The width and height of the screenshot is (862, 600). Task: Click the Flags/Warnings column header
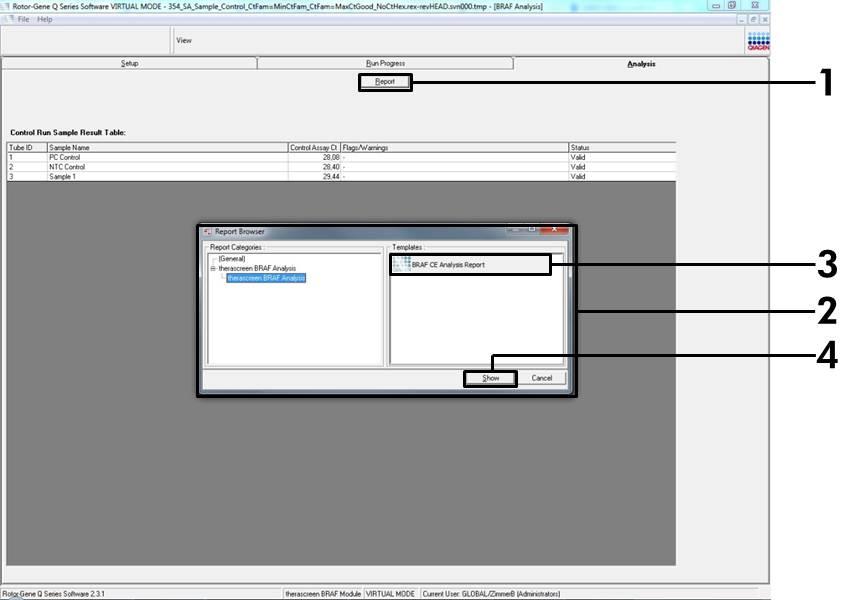[455, 147]
